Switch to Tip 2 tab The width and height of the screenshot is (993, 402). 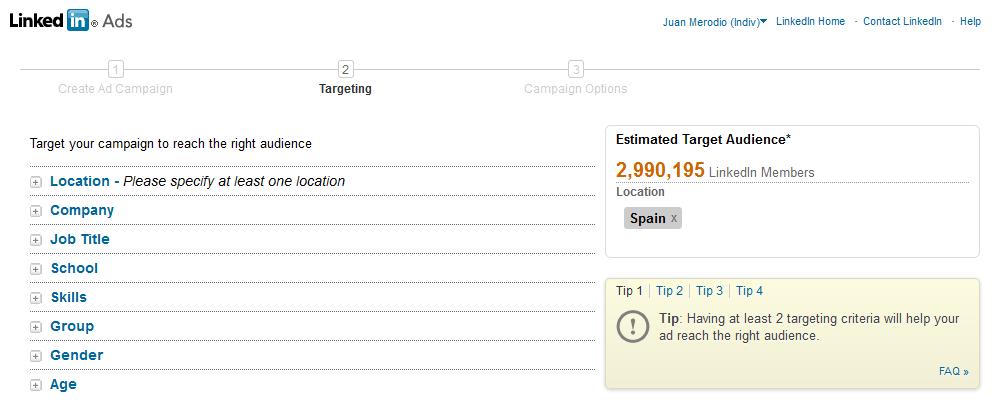point(669,291)
